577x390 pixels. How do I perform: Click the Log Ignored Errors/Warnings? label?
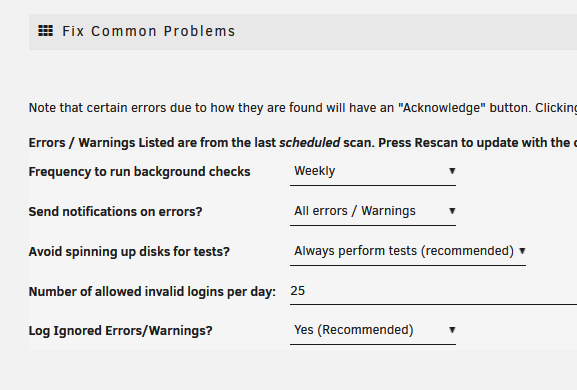[121, 331]
